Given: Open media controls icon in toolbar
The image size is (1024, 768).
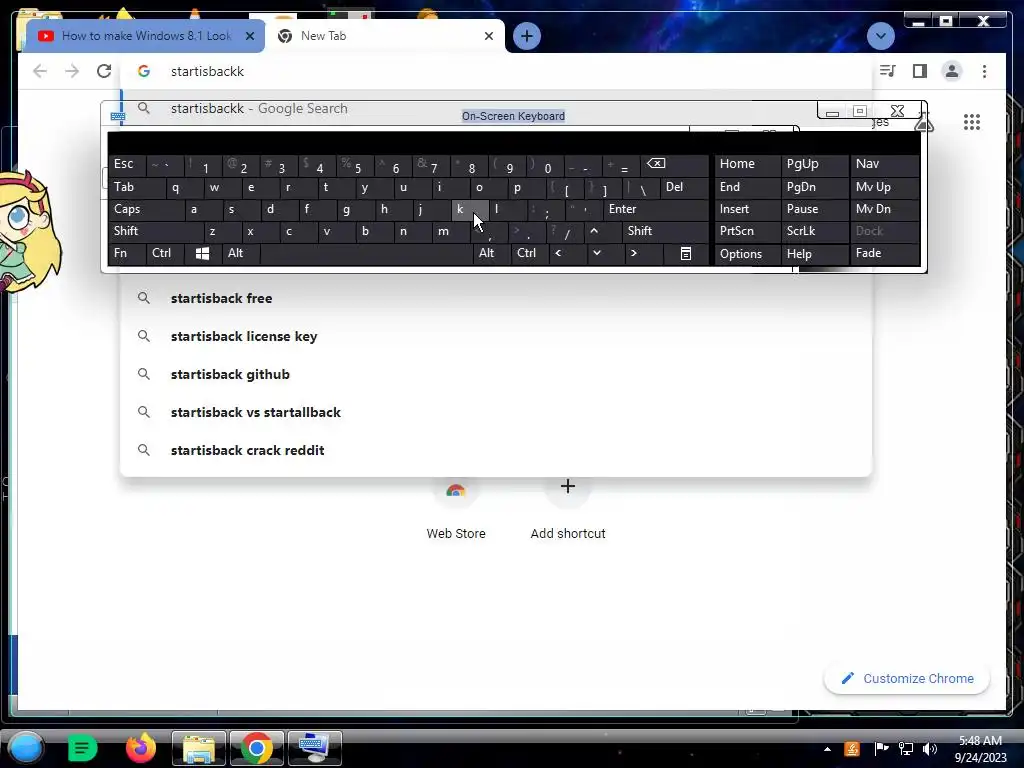Looking at the screenshot, I should tap(888, 71).
